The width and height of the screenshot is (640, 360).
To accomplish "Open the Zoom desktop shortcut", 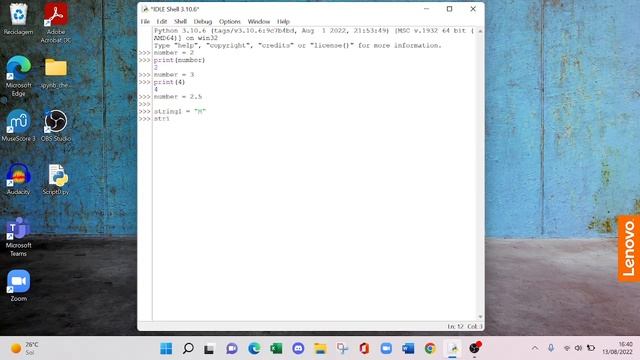I will [x=18, y=285].
